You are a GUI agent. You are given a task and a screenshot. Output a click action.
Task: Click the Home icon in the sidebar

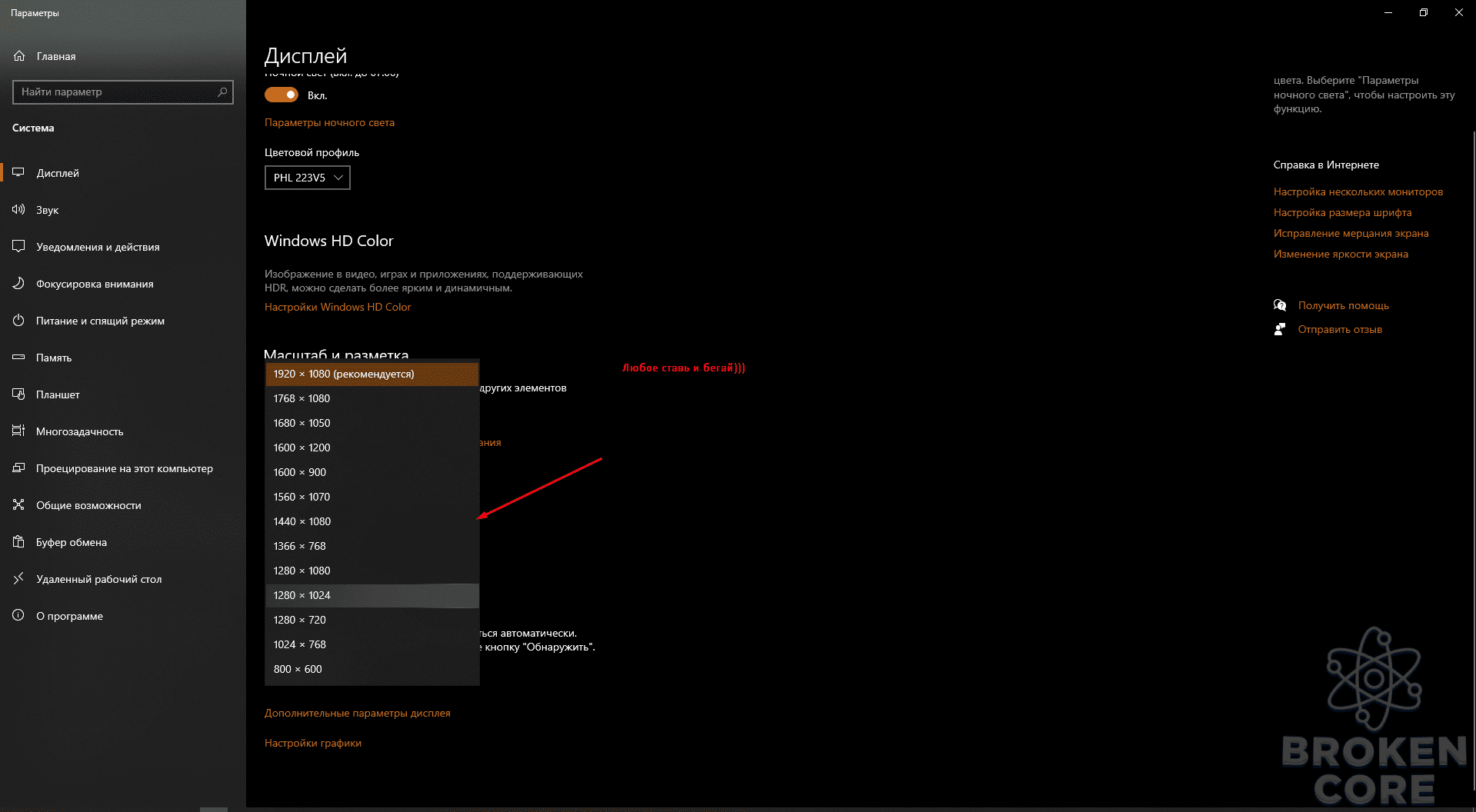(19, 56)
